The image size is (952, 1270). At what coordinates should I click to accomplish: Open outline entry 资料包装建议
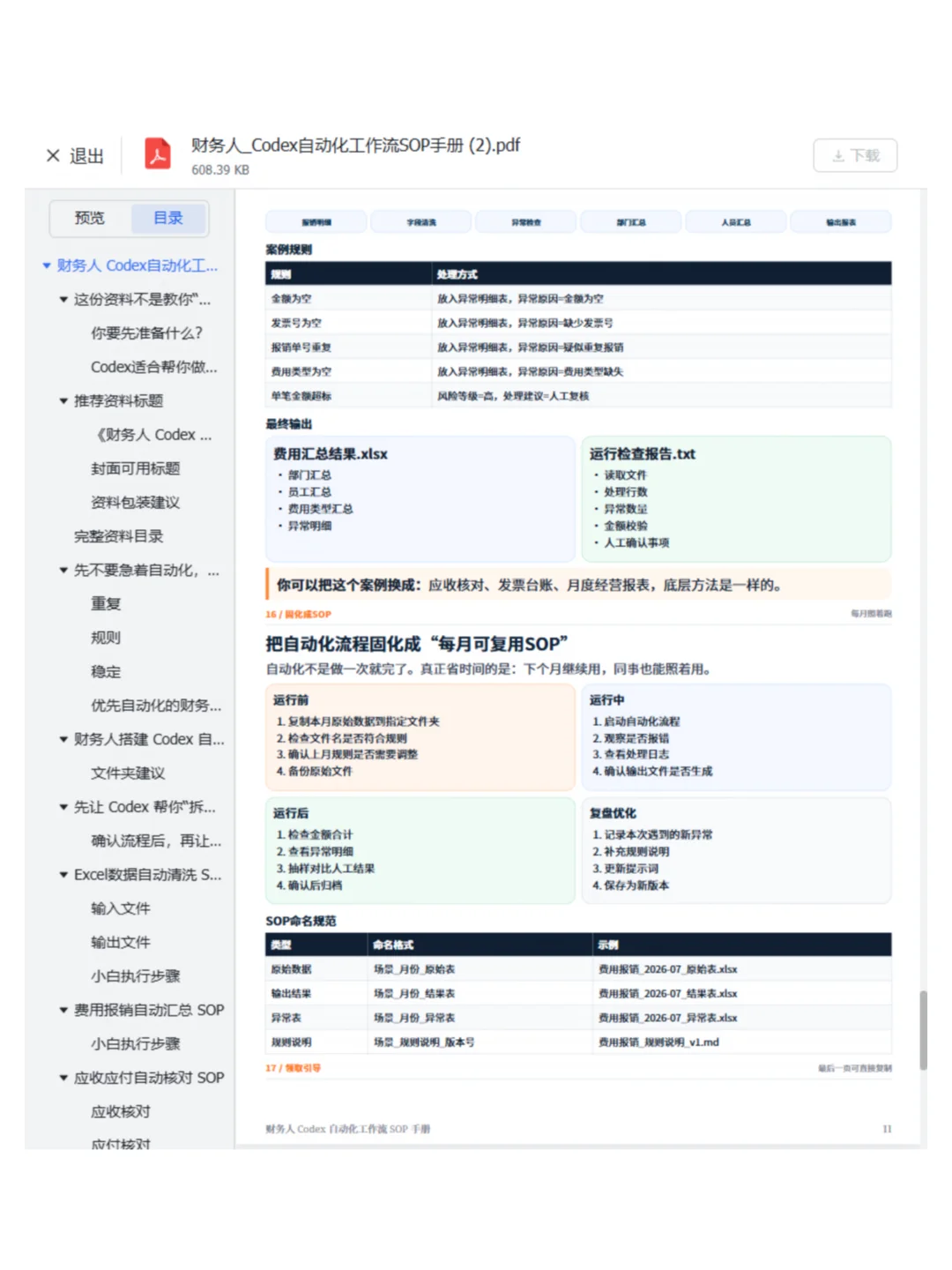coord(135,503)
